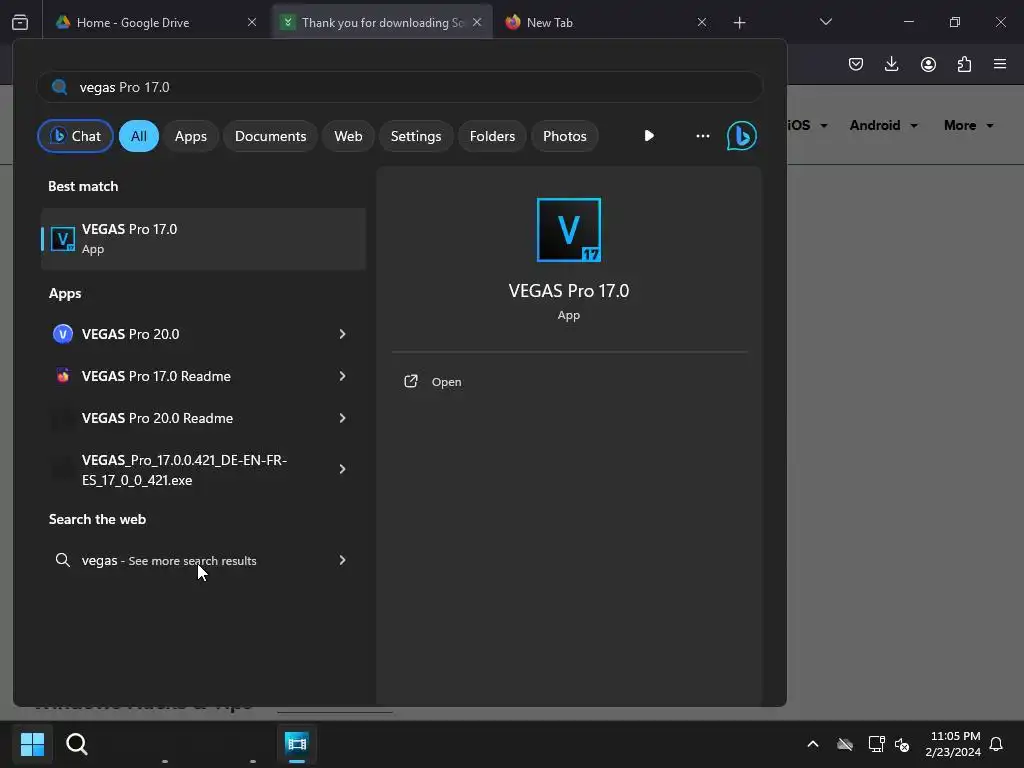Click the VEGAS Pro 17 icon in best match
Screen dimensions: 1024x768
click(63, 239)
